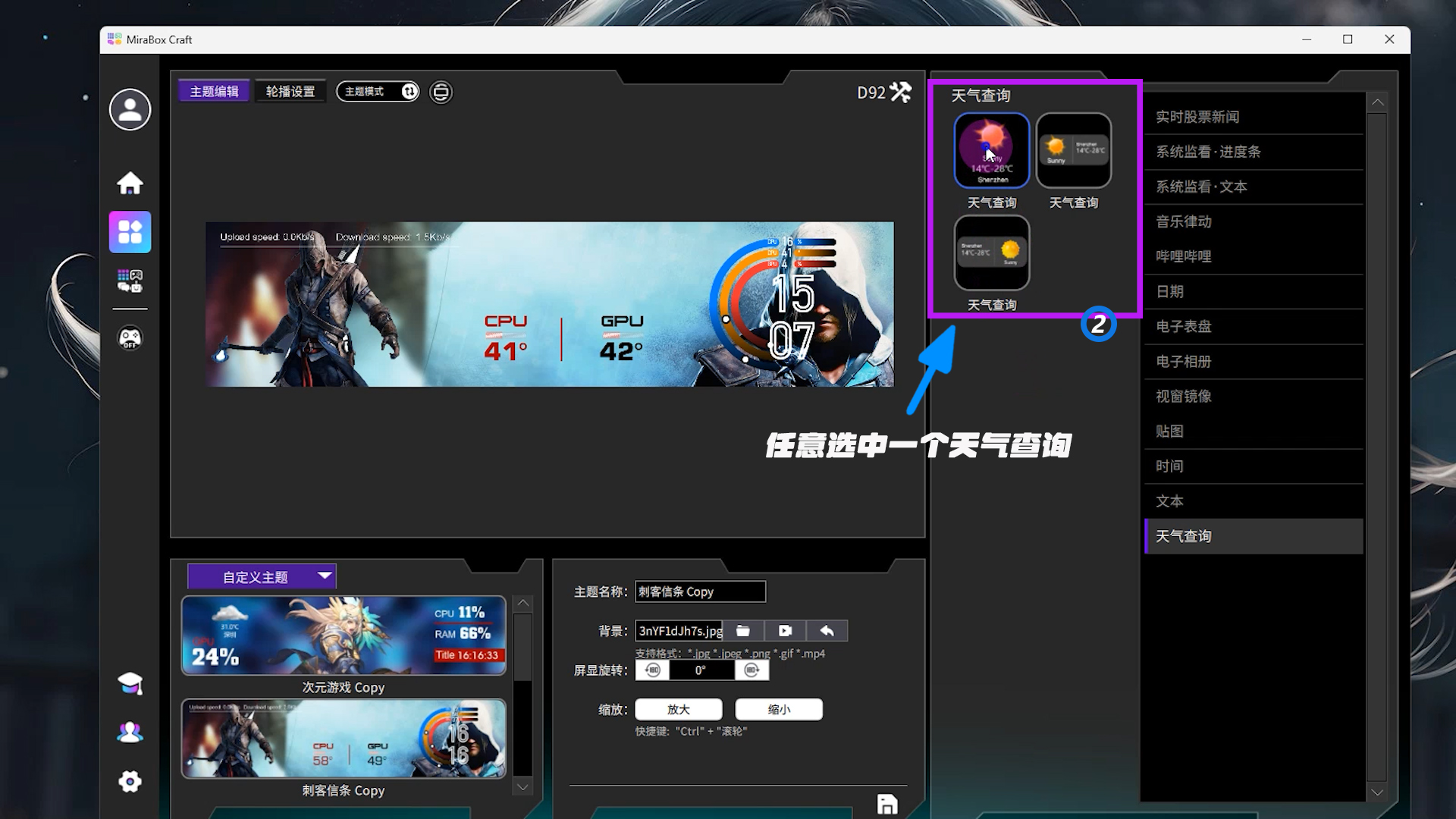
Task: Select 电子表盘 in widget list
Action: click(x=1254, y=326)
